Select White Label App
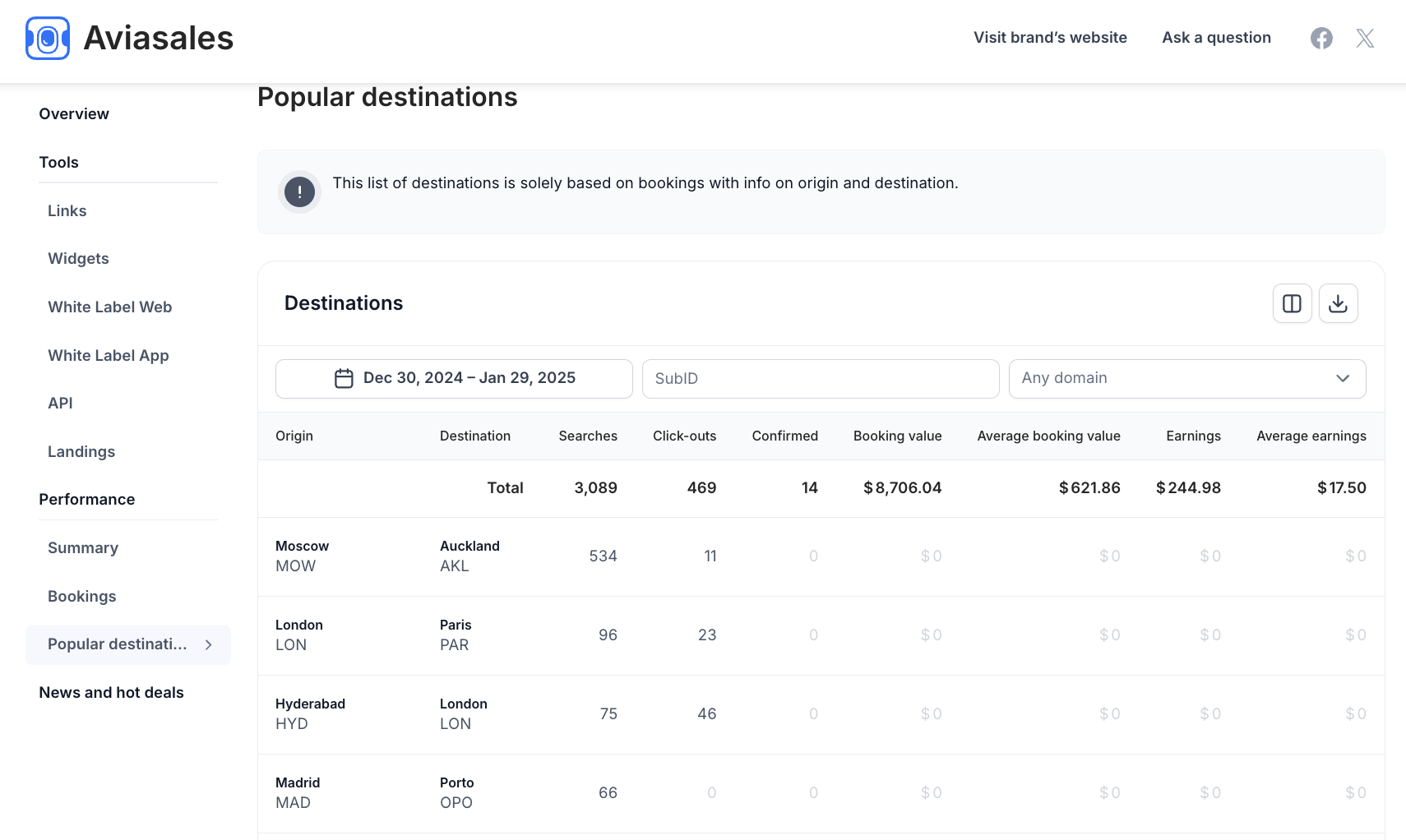Screen dimensions: 1406x840 (108, 356)
